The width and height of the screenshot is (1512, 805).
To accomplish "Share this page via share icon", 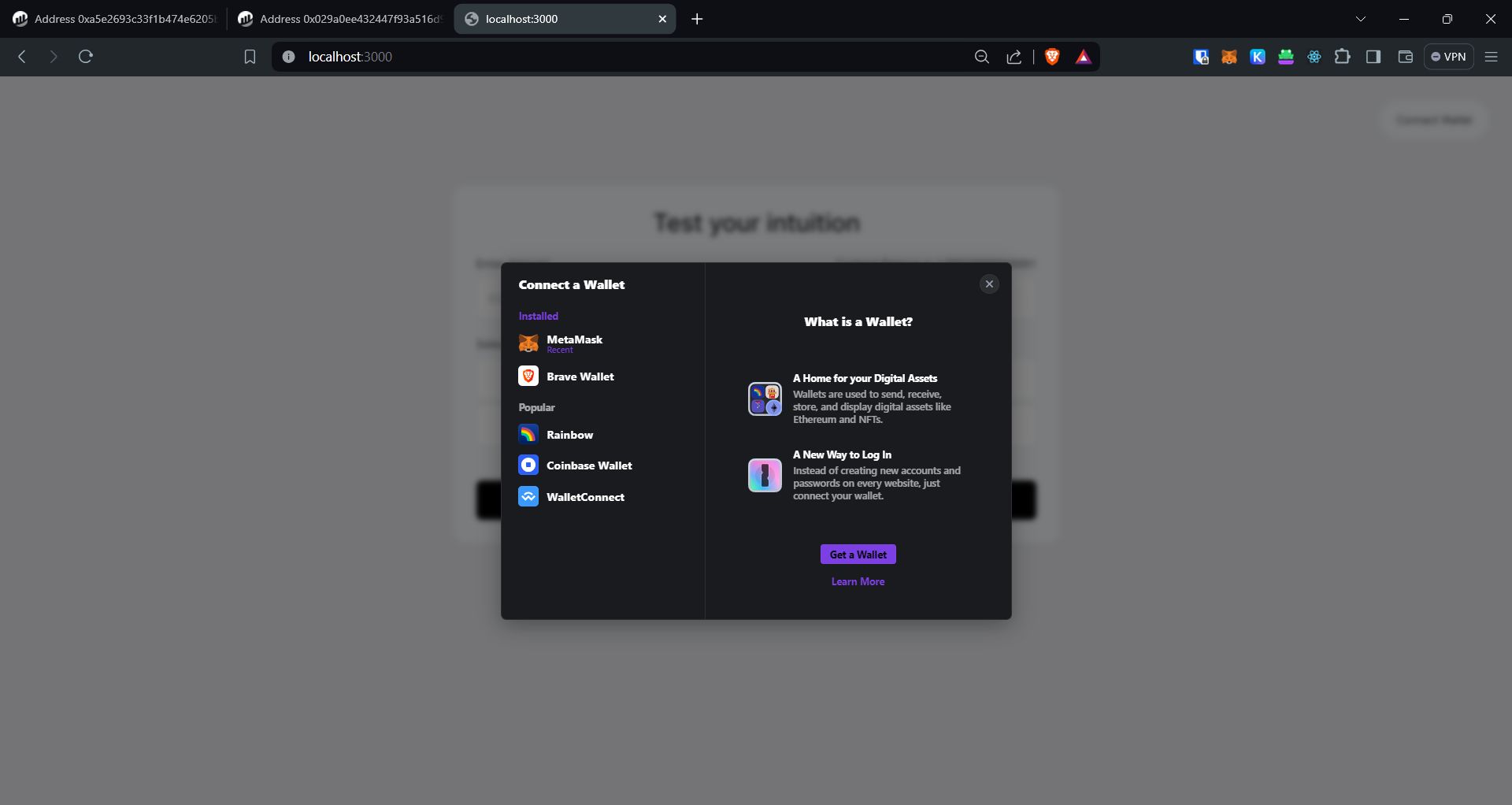I will (x=1014, y=57).
